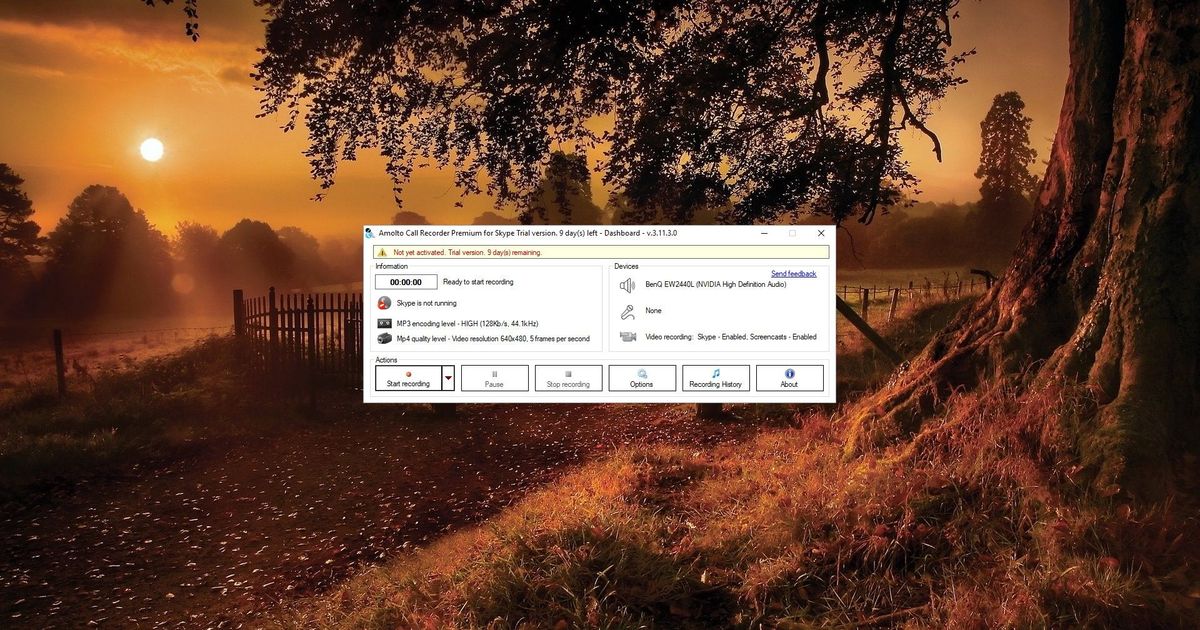
Task: Expand the Start recording dropdown arrow
Action: [x=450, y=375]
